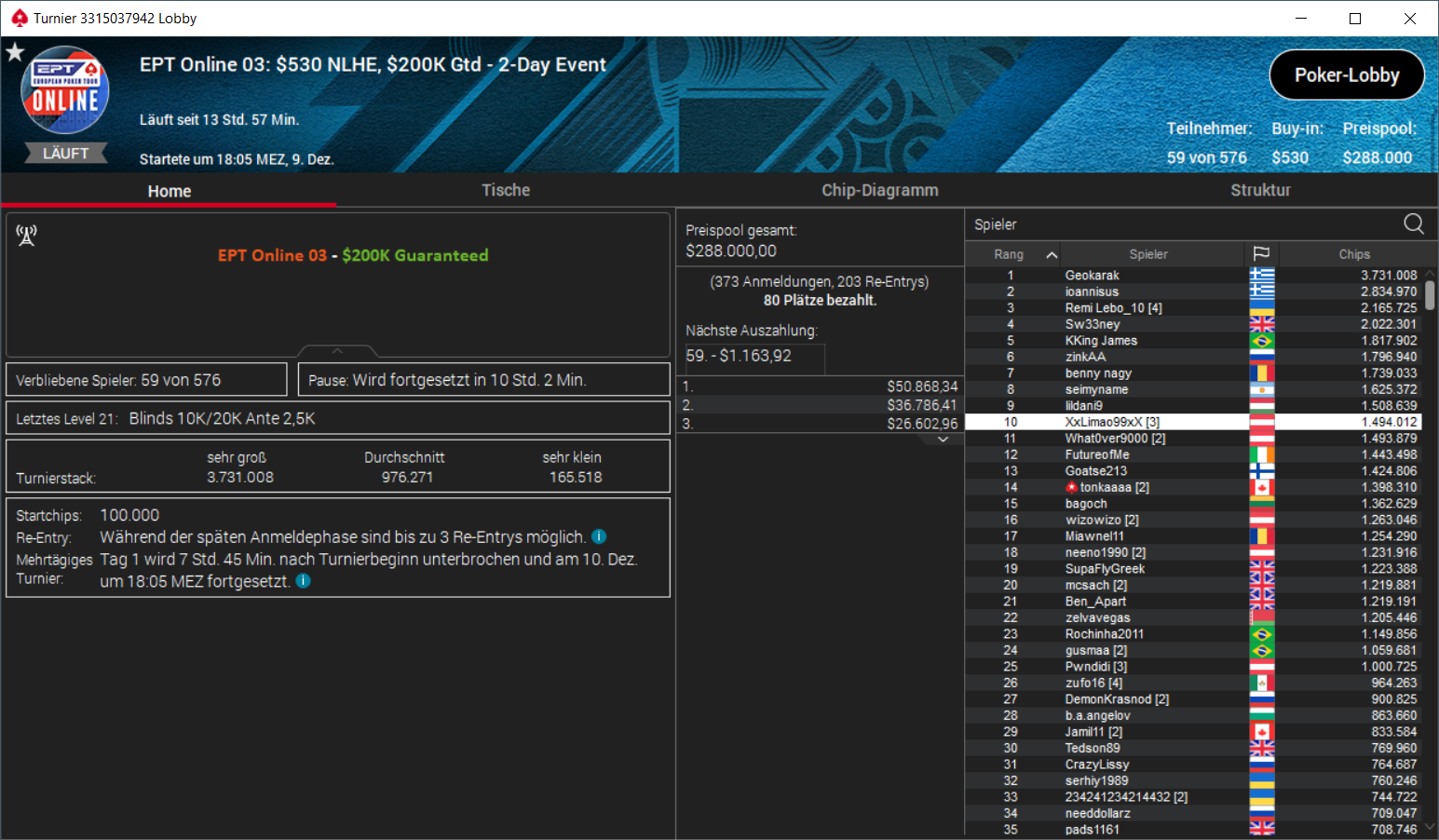
Task: Select player Pwndidi row
Action: (1194, 666)
